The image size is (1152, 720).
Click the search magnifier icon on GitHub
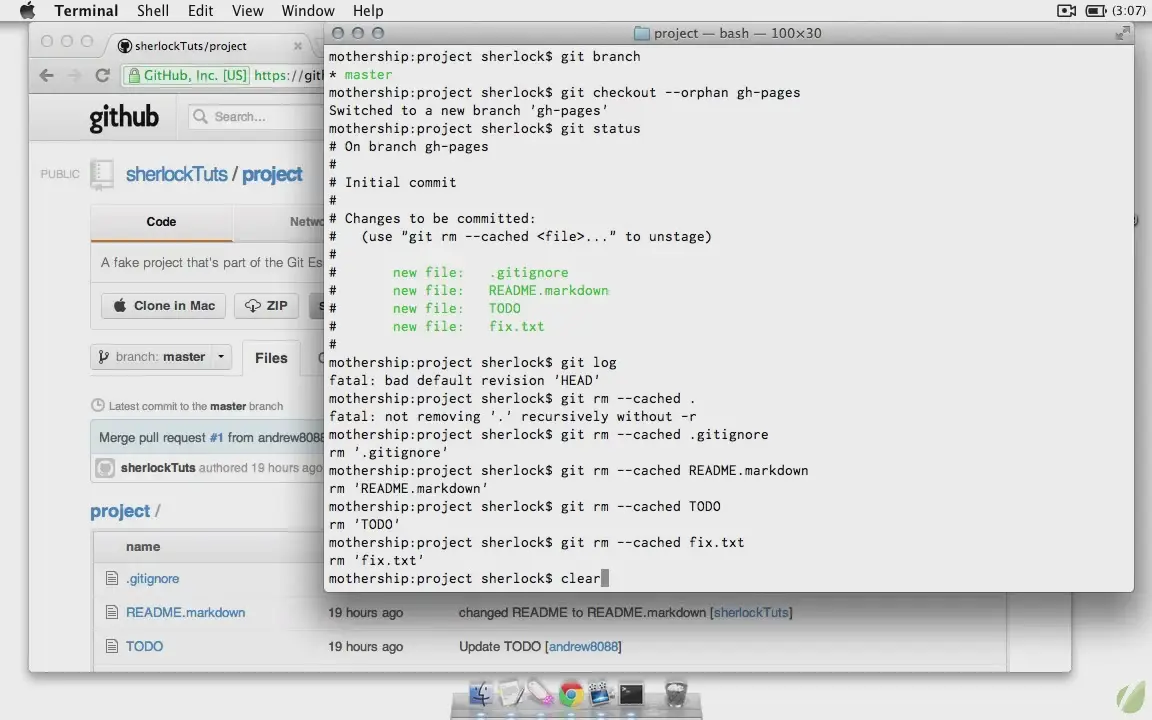coord(200,116)
